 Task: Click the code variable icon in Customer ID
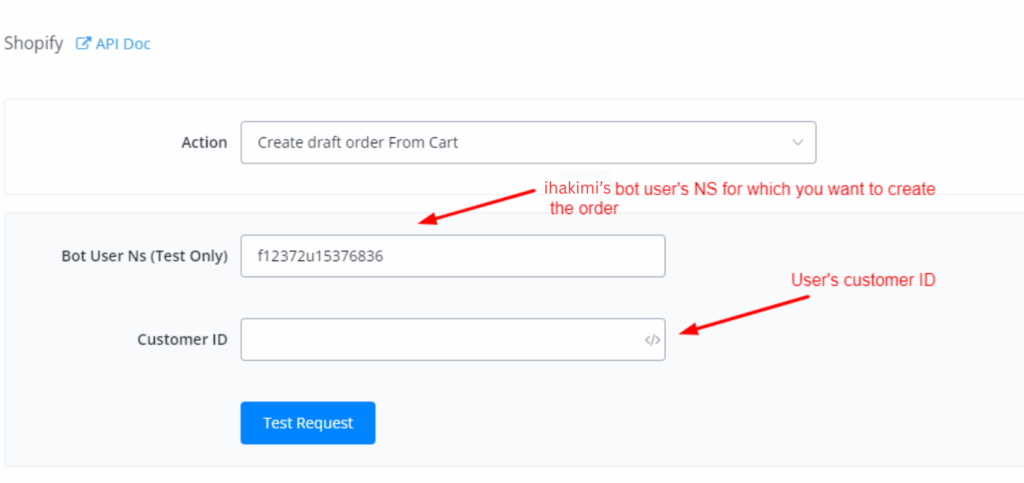pos(652,340)
